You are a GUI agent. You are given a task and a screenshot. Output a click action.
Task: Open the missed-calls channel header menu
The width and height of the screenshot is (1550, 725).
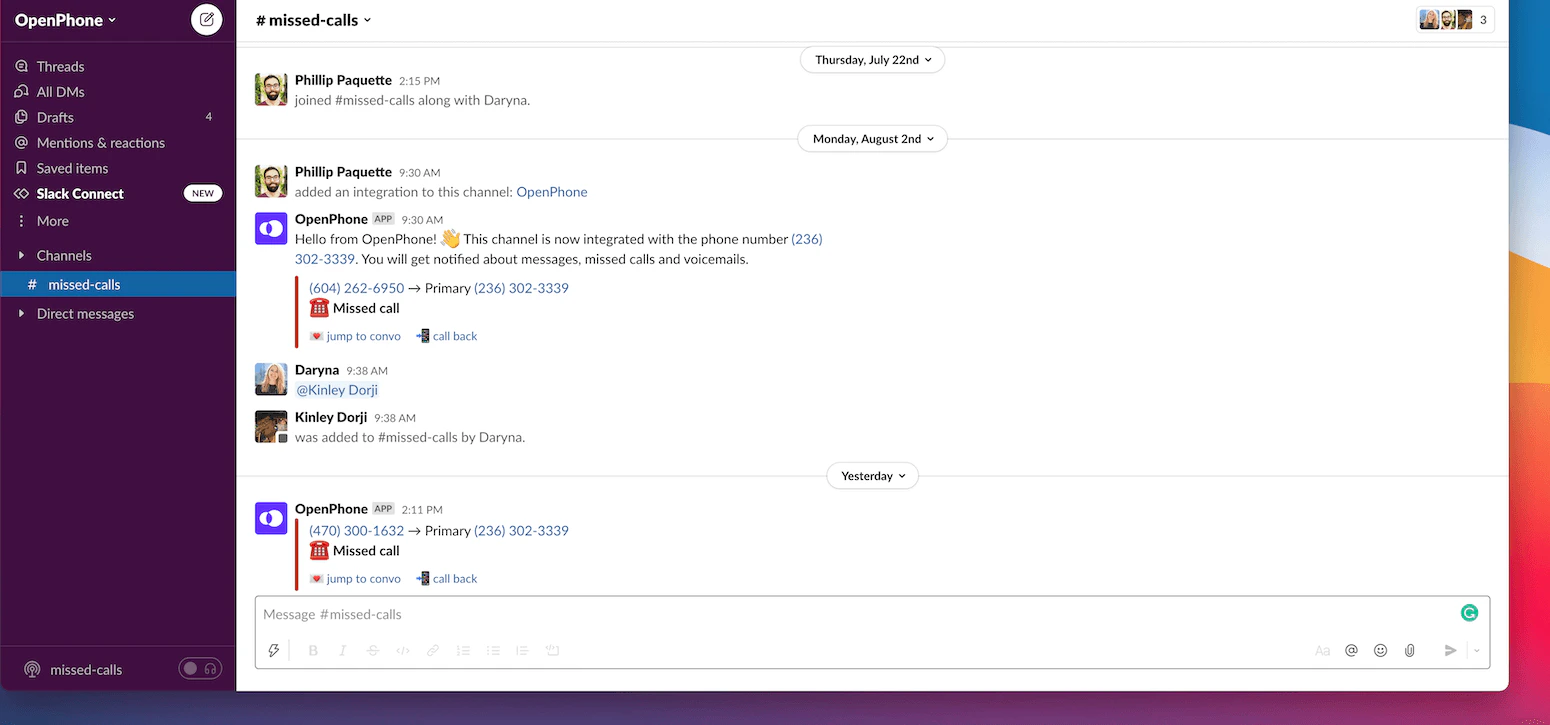[x=313, y=19]
